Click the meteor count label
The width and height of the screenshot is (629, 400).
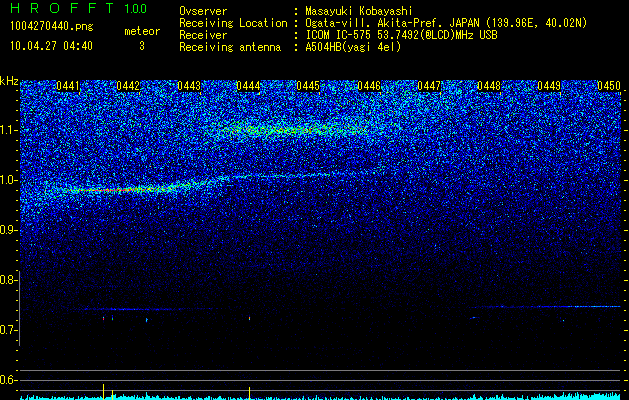[142, 31]
